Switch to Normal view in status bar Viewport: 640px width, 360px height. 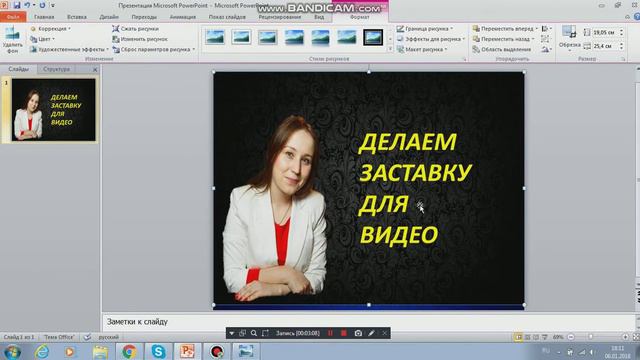pos(518,337)
